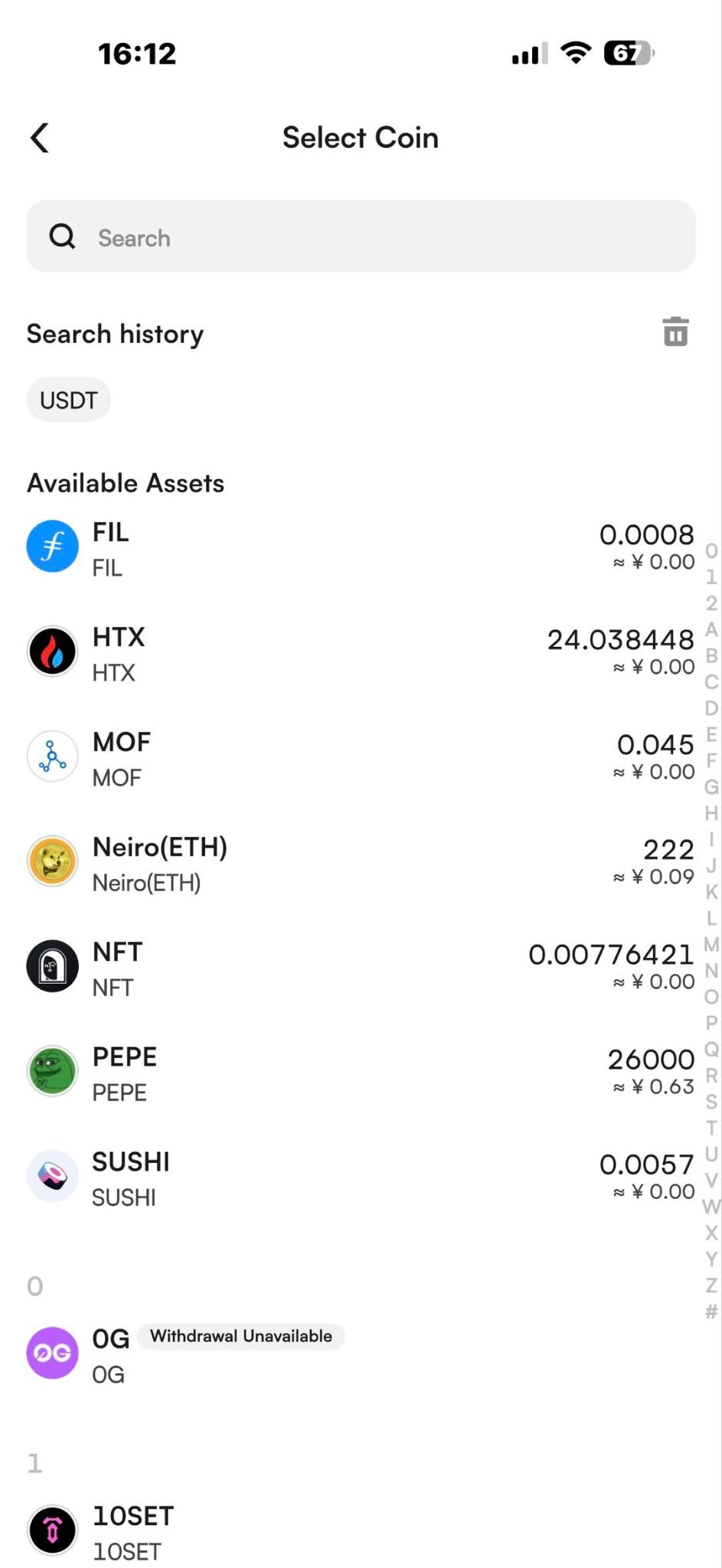Select the USDT search history chip

pyautogui.click(x=69, y=400)
